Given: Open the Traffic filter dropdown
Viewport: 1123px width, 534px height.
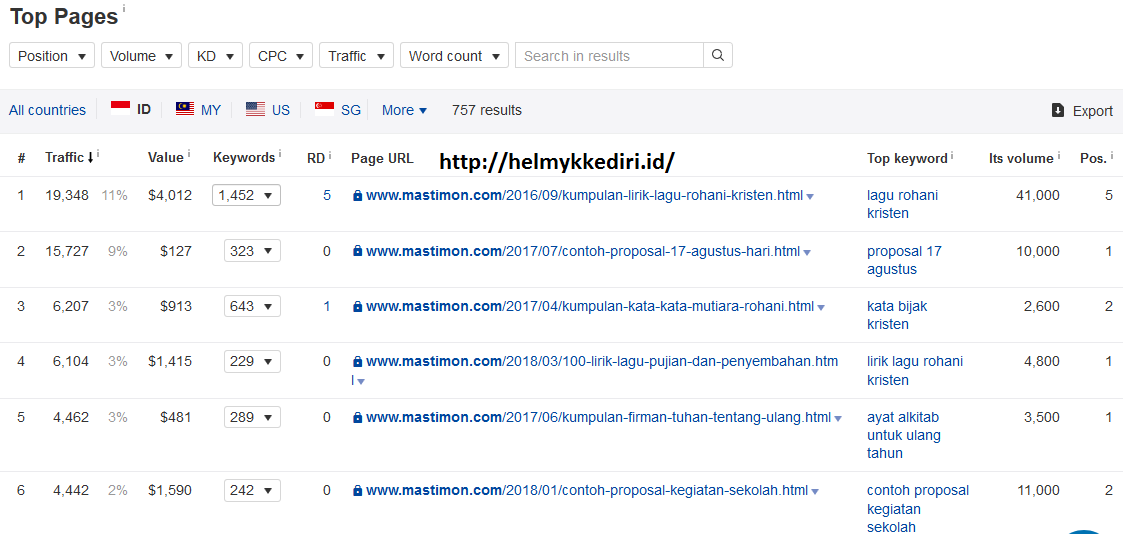Looking at the screenshot, I should click(357, 55).
